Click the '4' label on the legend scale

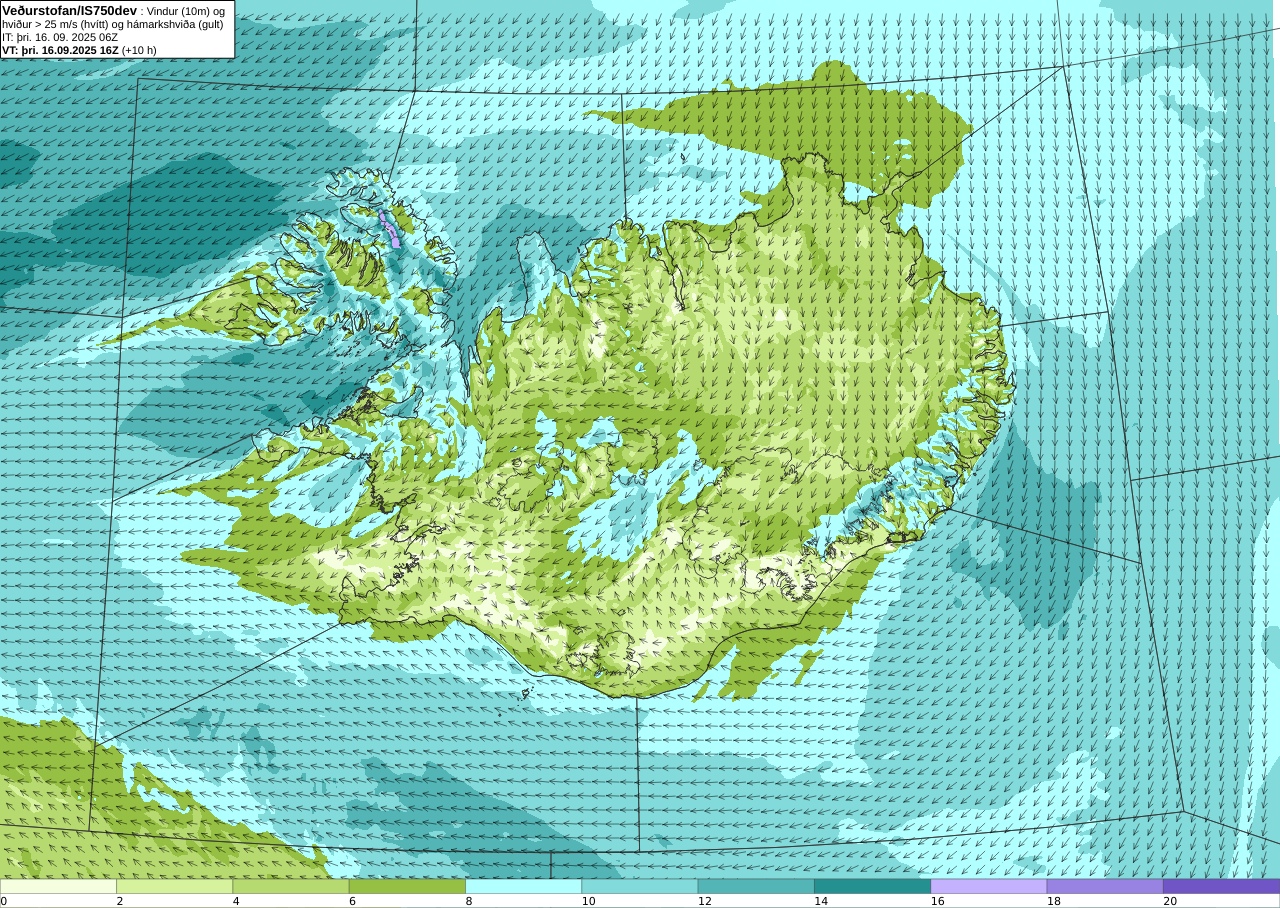point(236,901)
